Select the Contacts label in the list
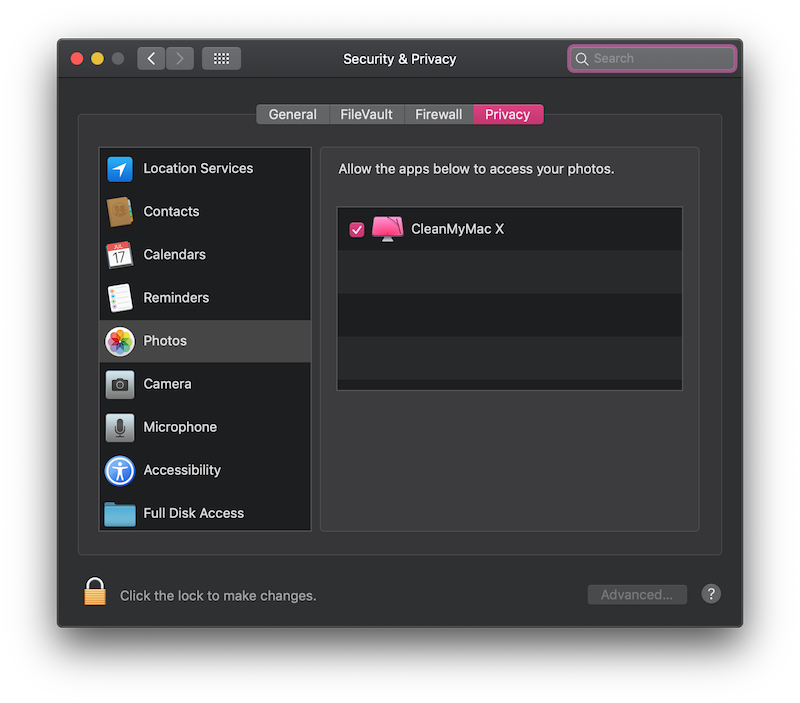Screen dimensions: 800x703 tap(171, 212)
